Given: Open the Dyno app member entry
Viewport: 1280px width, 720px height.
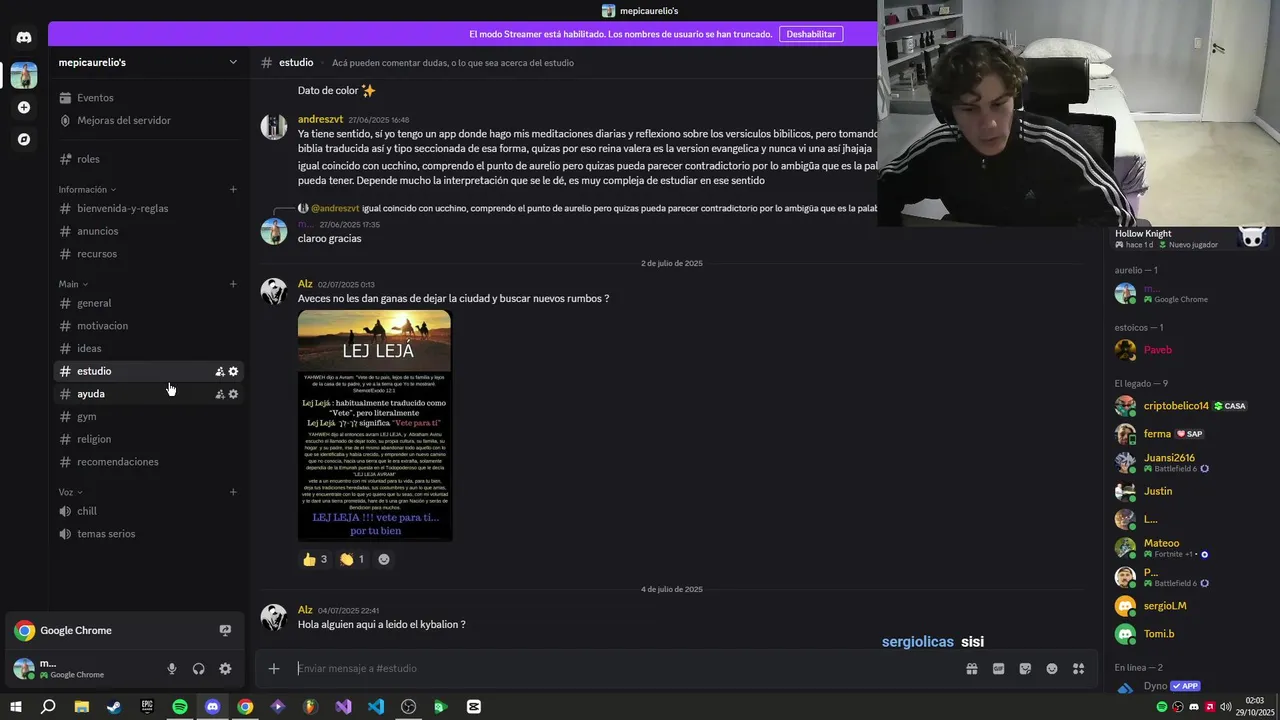Looking at the screenshot, I should click(1190, 687).
